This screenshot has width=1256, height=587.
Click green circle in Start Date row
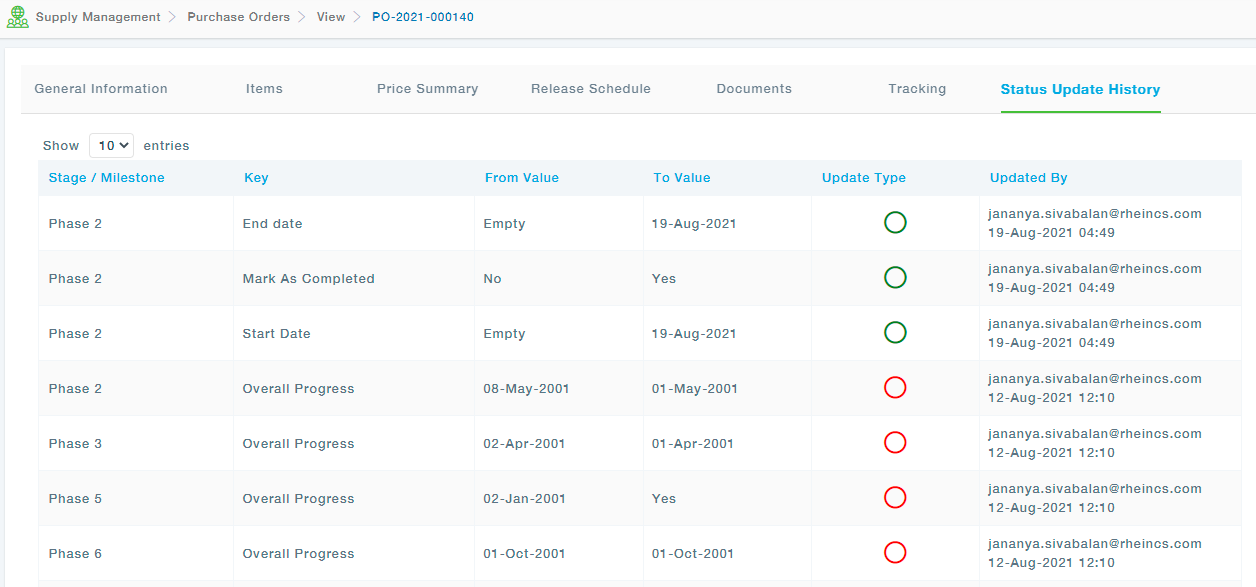pos(895,333)
